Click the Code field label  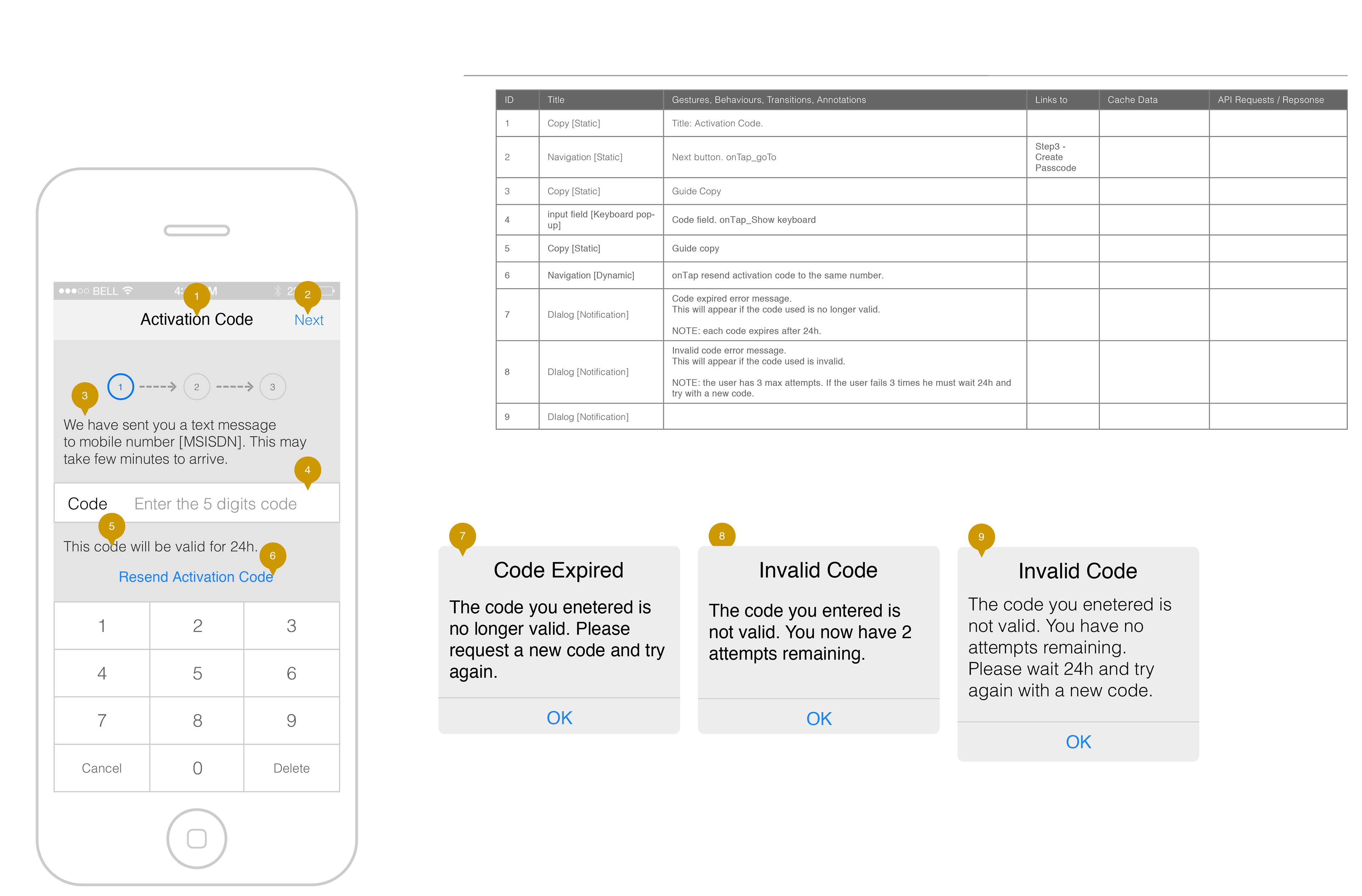(x=88, y=503)
